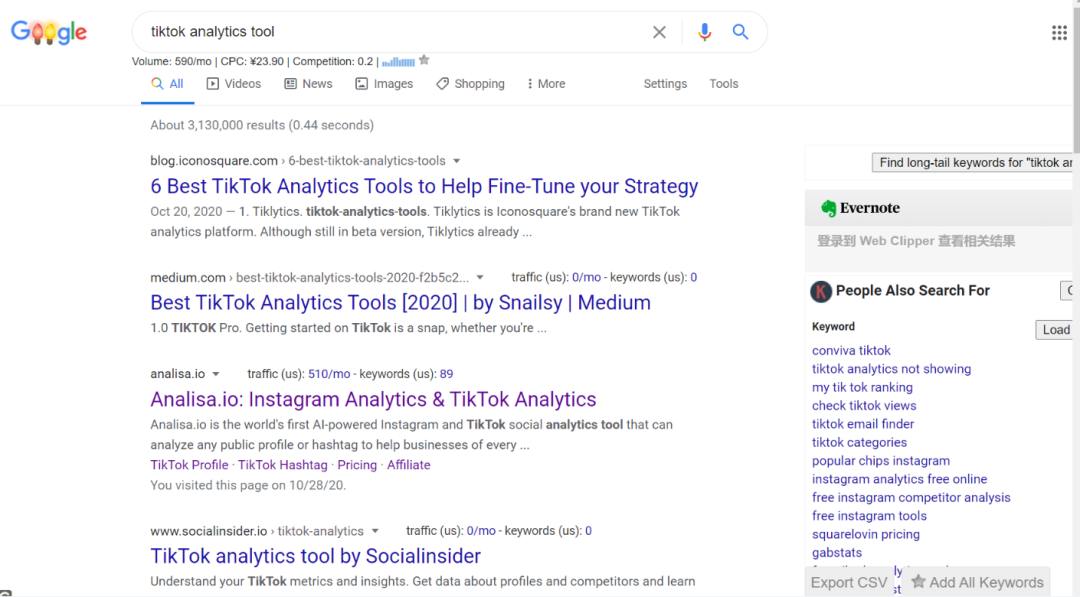Star the keyword next to Competition
The height and width of the screenshot is (597, 1080).
[x=424, y=61]
